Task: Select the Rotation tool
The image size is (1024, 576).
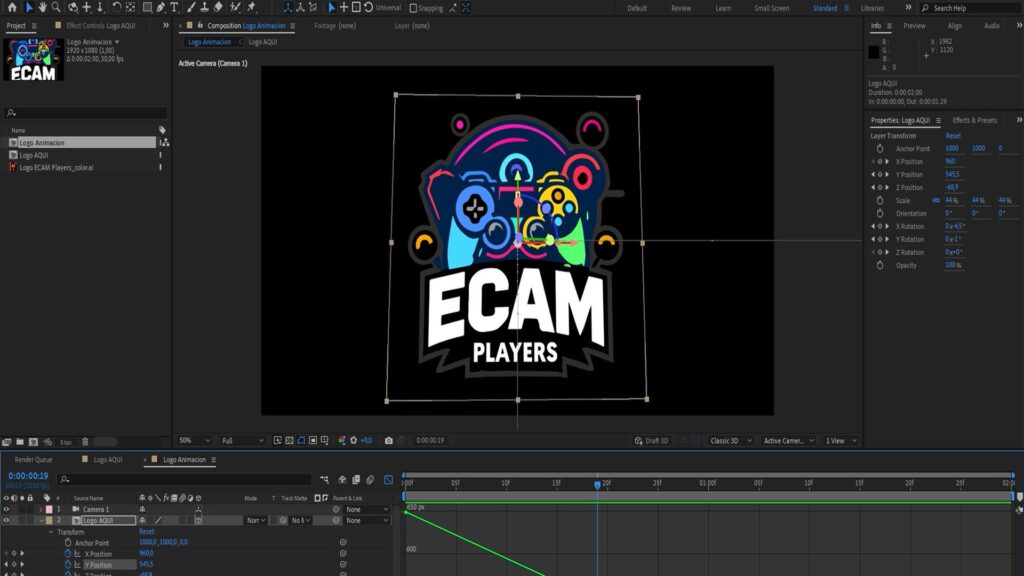Action: [117, 7]
